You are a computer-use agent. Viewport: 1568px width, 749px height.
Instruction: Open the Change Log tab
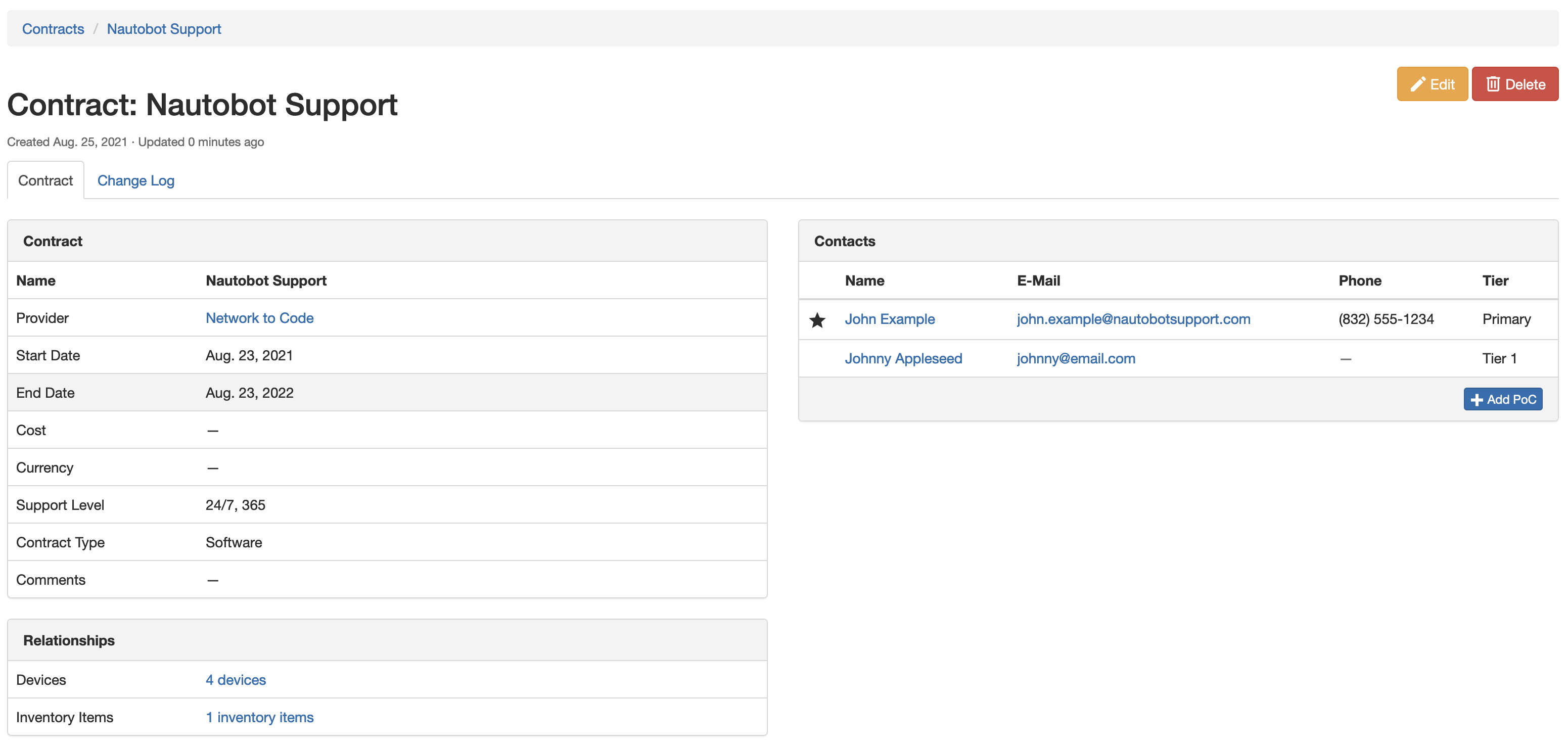(x=136, y=181)
